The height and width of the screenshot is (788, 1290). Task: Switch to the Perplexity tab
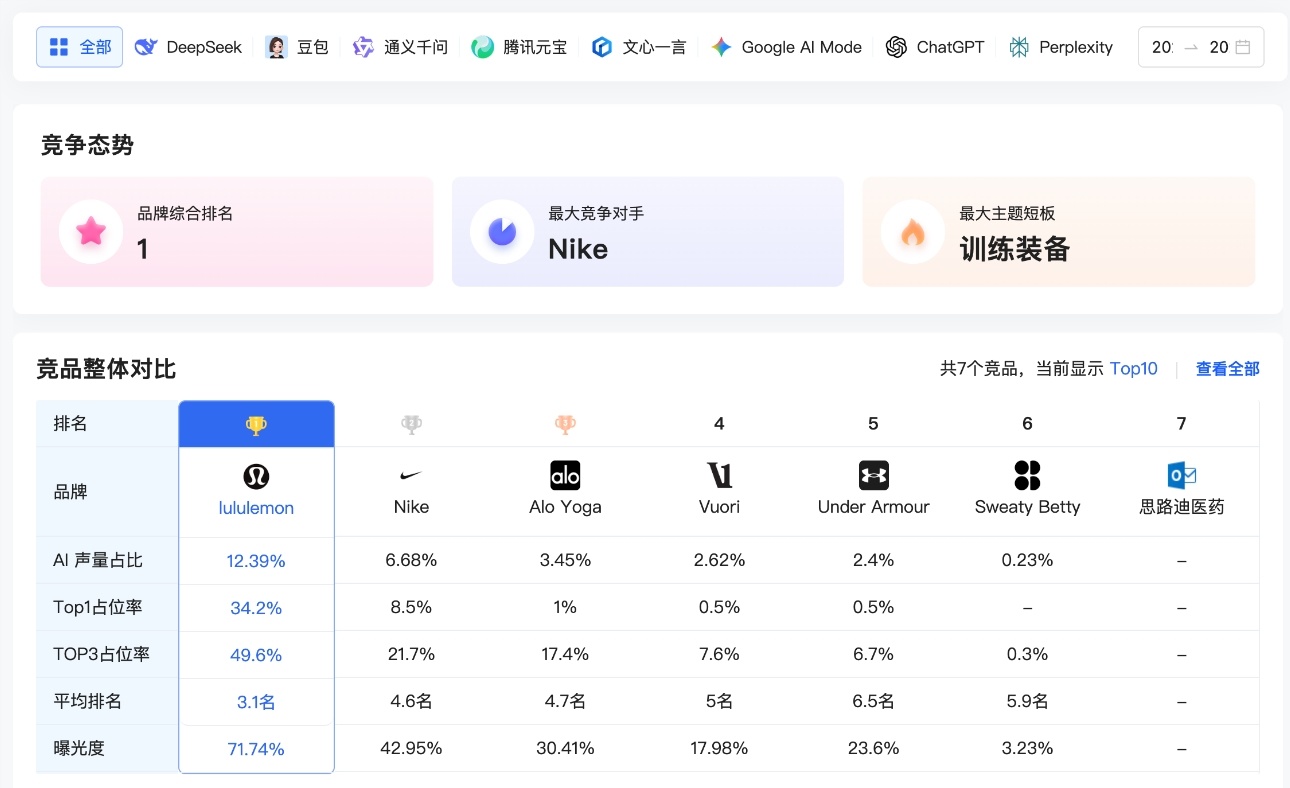pos(1060,47)
